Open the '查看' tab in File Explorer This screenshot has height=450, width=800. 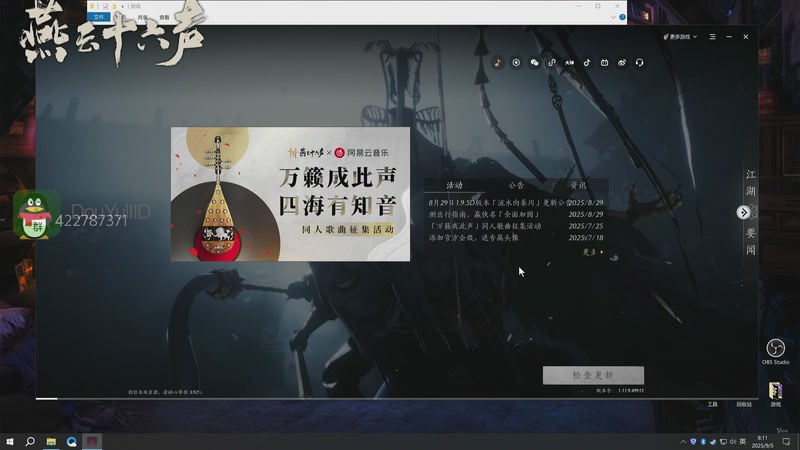click(x=164, y=17)
